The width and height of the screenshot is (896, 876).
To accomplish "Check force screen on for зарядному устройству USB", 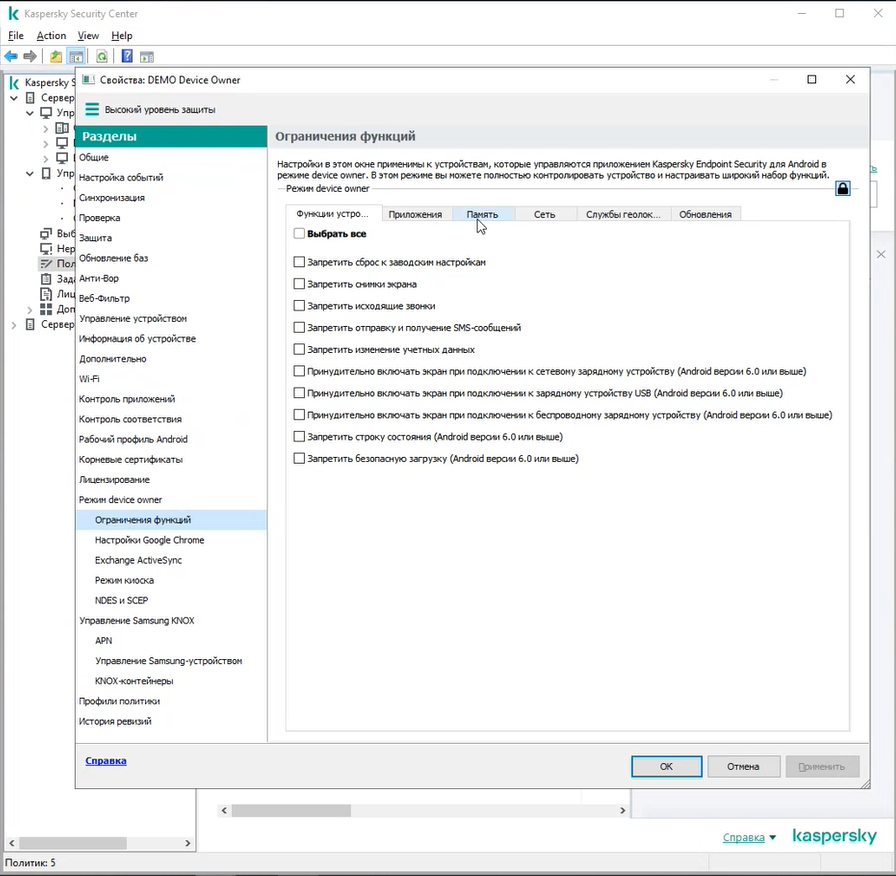I will (x=299, y=393).
